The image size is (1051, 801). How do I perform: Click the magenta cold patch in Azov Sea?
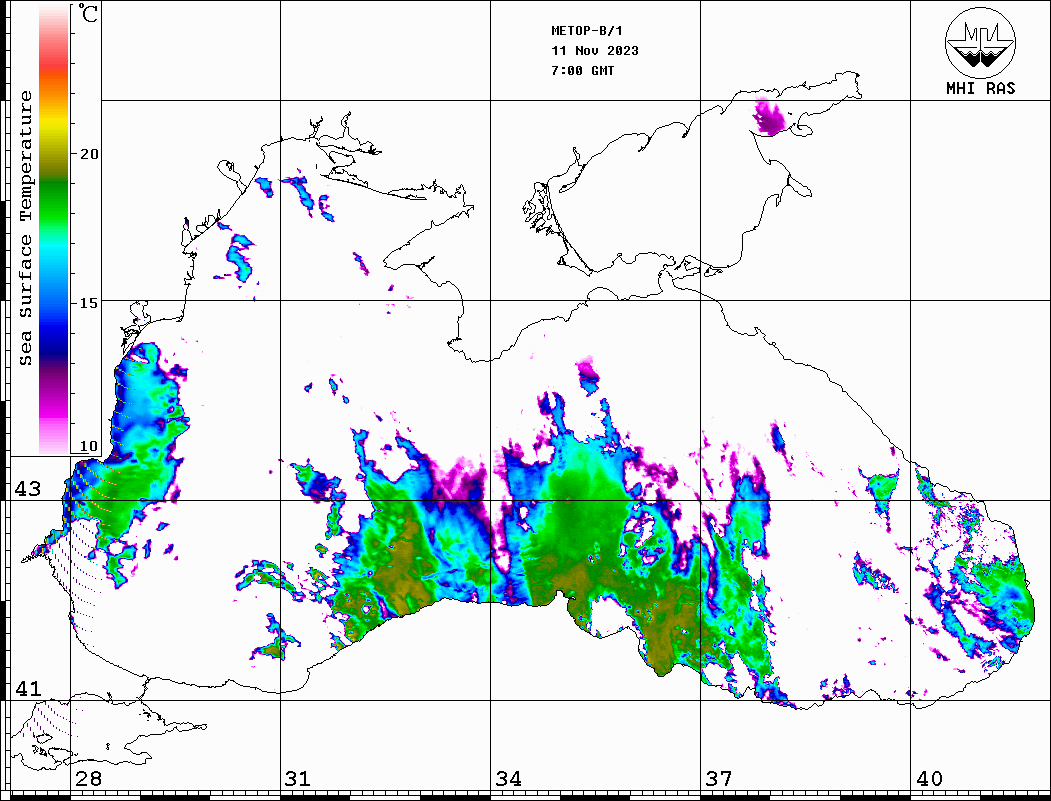(x=769, y=119)
